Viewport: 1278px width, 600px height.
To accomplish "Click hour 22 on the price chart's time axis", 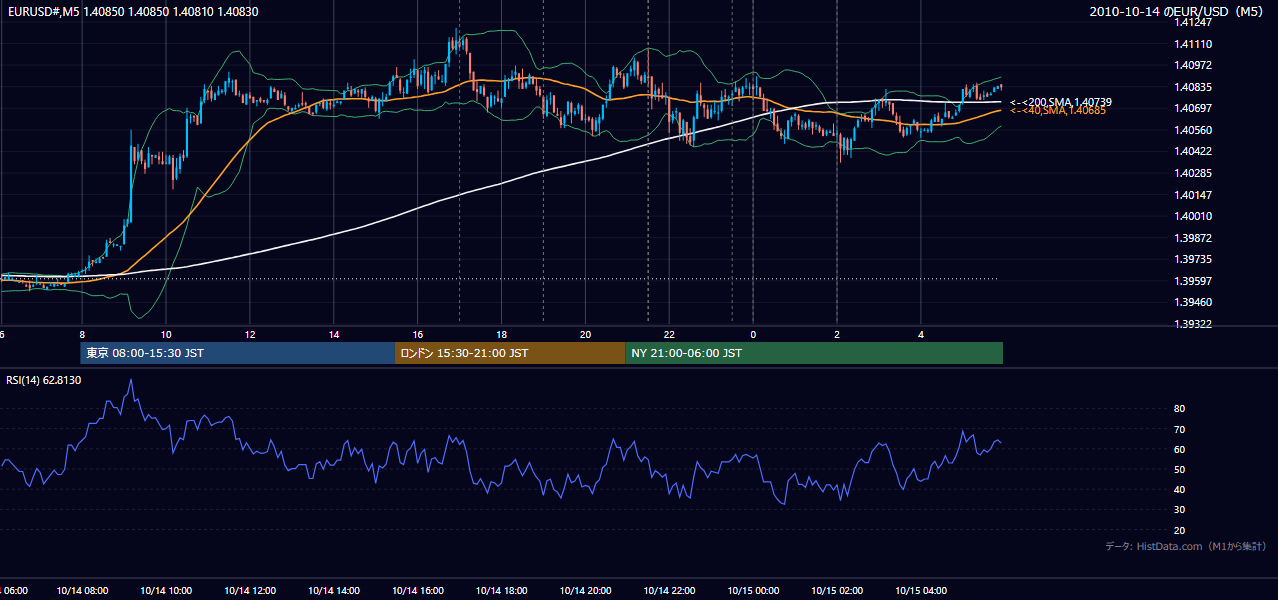I will [669, 334].
